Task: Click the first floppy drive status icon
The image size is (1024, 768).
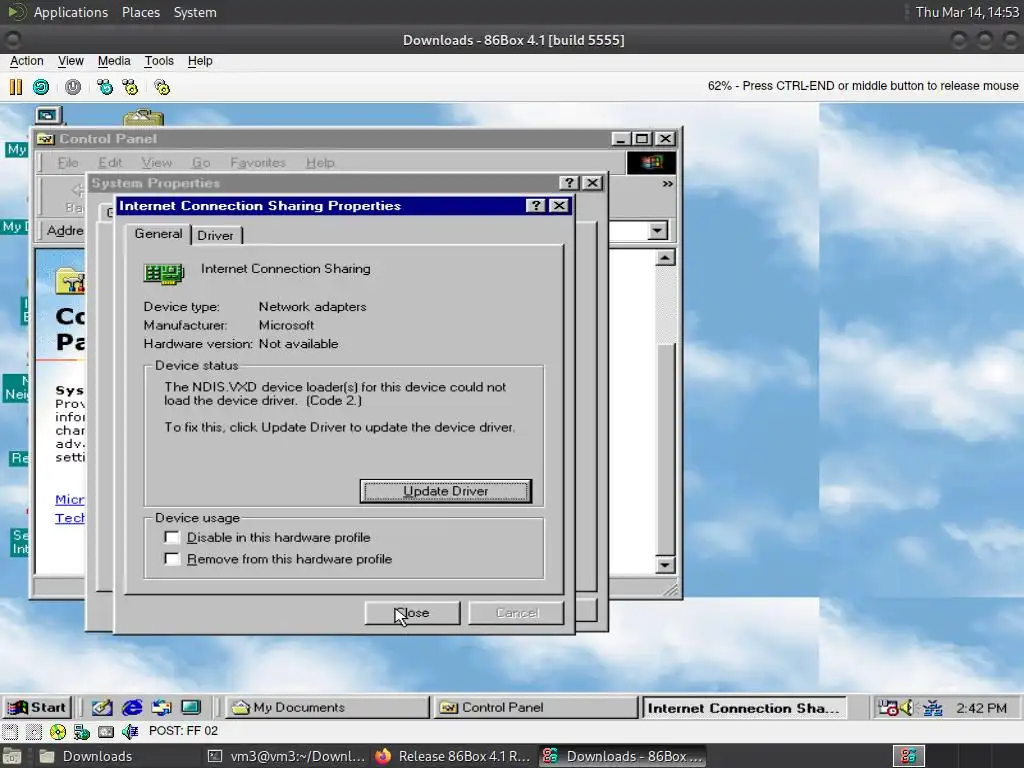Action: click(10, 731)
